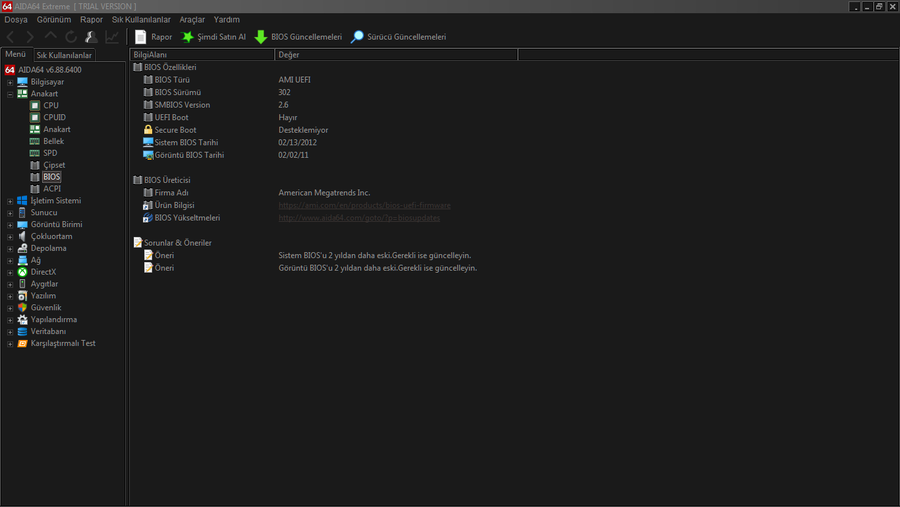900x507 pixels.
Task: Select the ACPI tree item
Action: pos(52,188)
